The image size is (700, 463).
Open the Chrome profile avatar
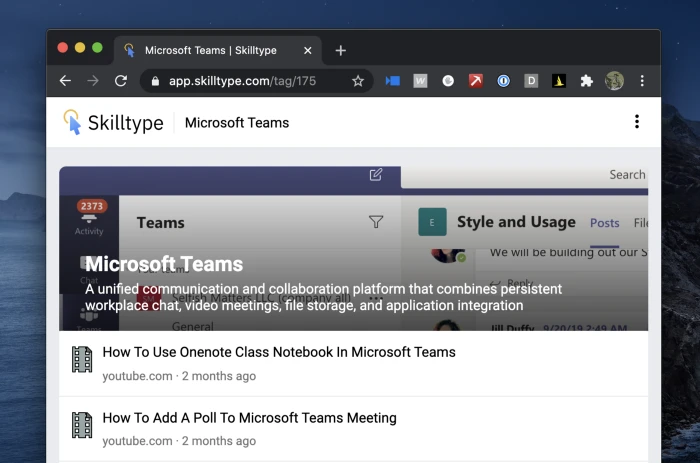coord(614,81)
